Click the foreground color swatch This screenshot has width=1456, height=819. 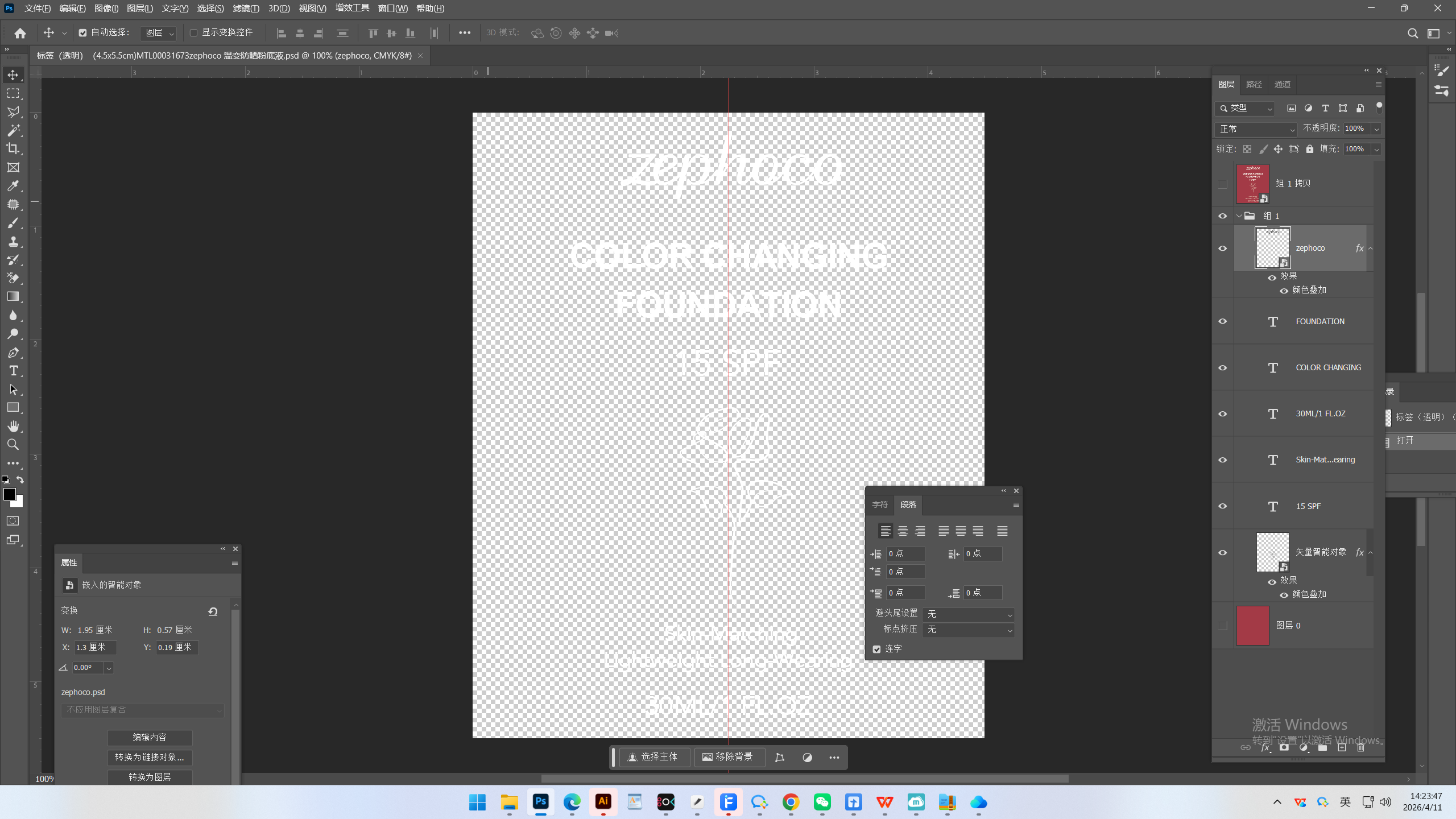coord(9,494)
